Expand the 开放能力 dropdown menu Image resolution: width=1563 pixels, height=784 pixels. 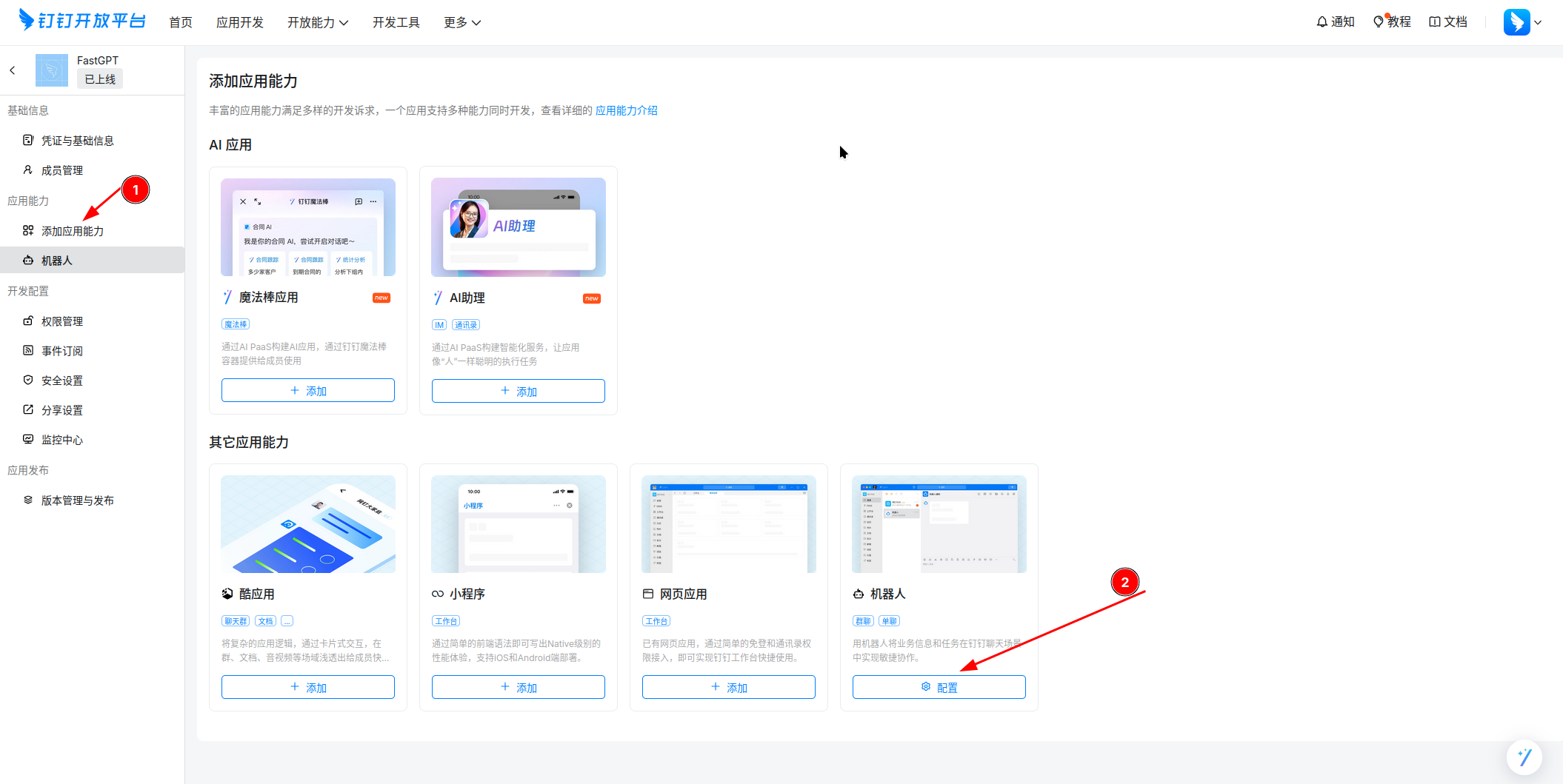click(317, 23)
